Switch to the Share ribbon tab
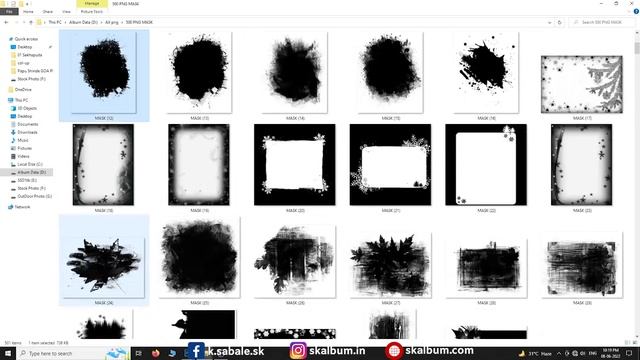Screen dimensions: 640x360 point(48,12)
